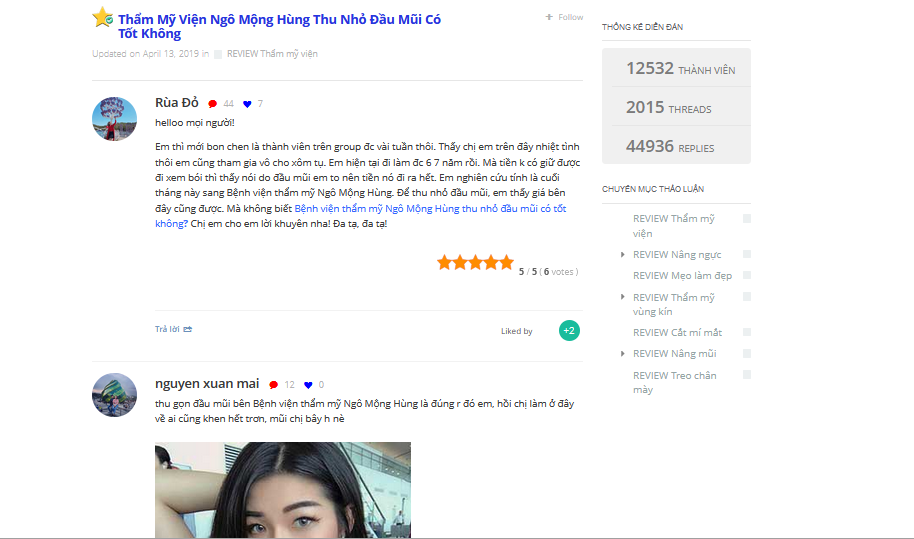
Task: Click Rùa Đỏ's red comment bubble icon
Action: coord(212,104)
